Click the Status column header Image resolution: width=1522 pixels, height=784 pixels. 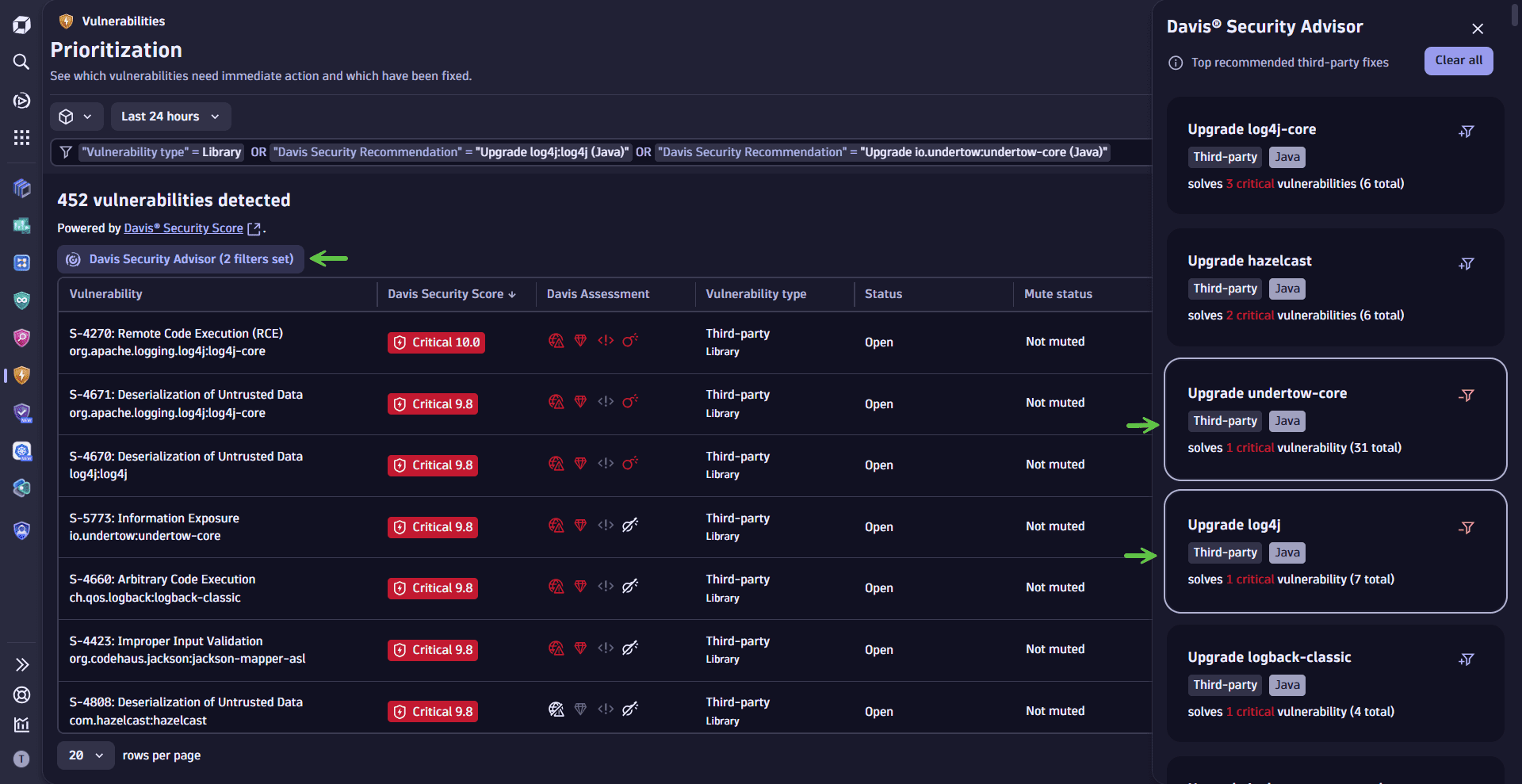pos(883,294)
